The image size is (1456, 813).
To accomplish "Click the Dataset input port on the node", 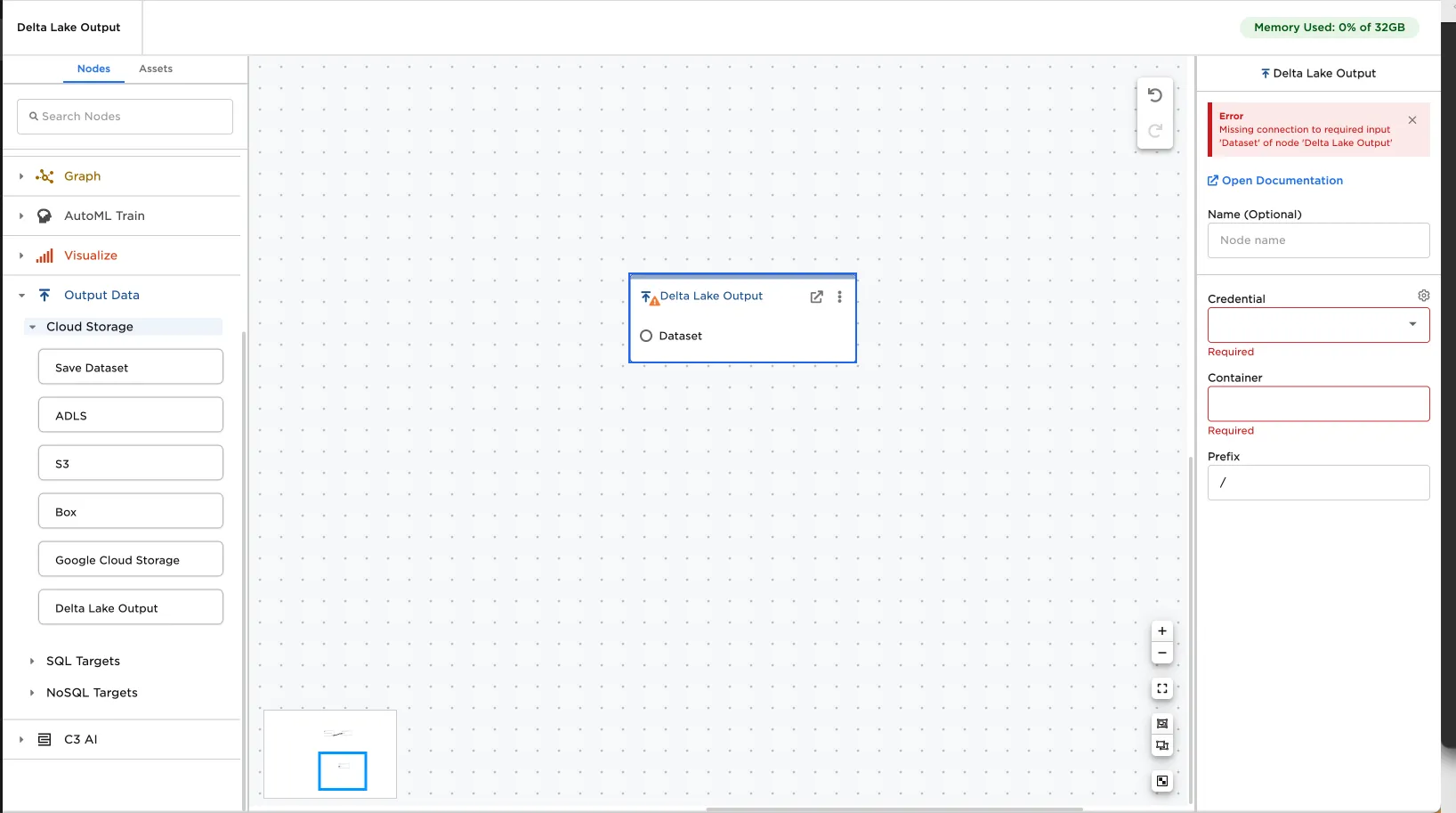I will [x=645, y=336].
